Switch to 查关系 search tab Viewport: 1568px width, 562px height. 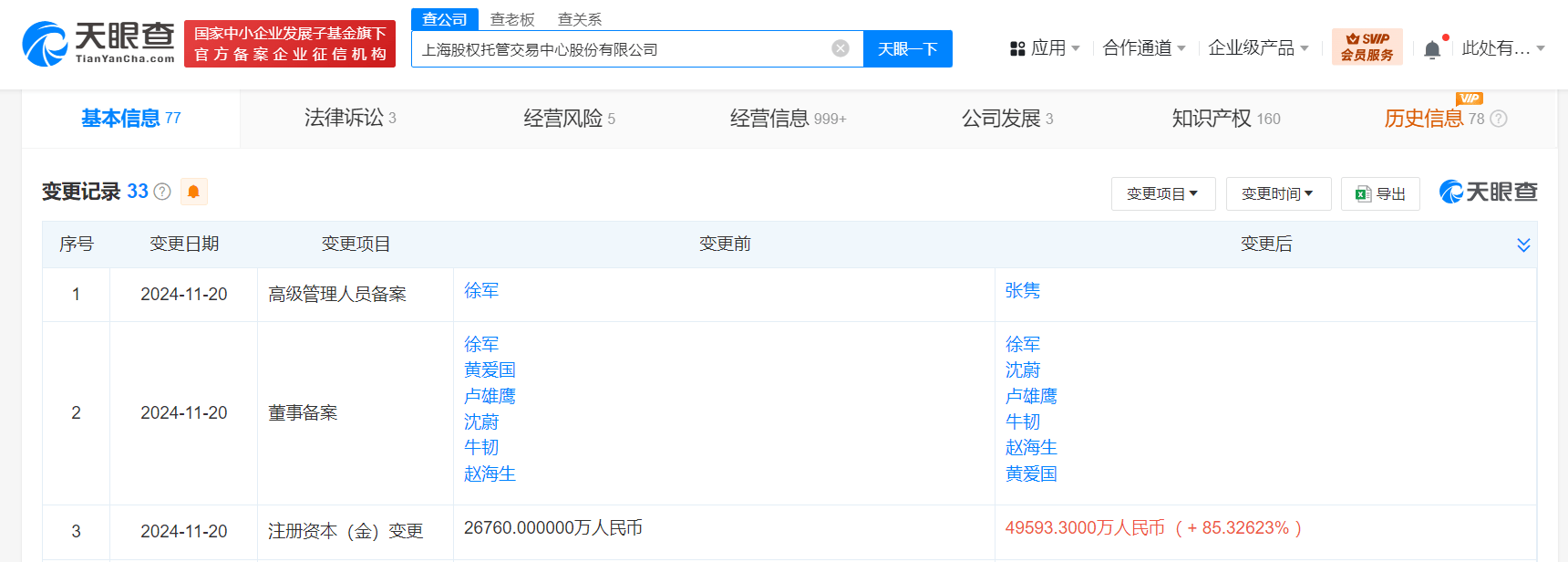coord(580,19)
